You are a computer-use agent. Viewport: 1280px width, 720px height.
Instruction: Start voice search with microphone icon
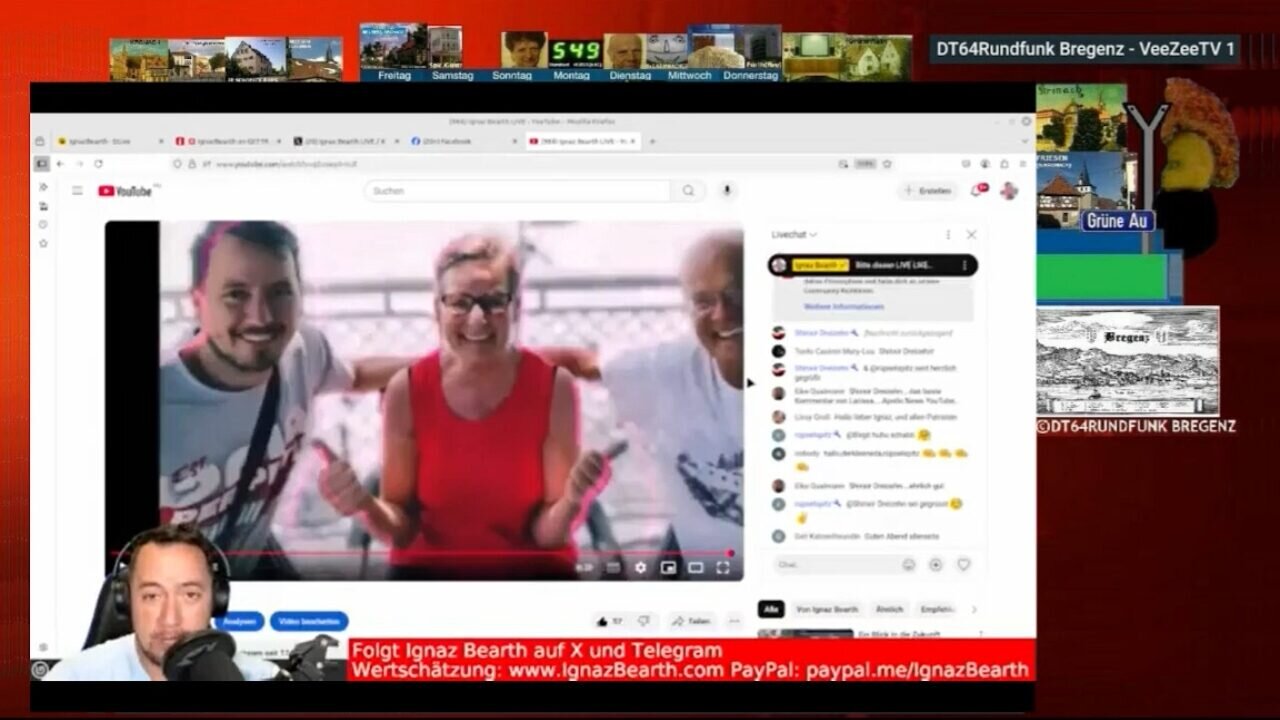click(727, 190)
